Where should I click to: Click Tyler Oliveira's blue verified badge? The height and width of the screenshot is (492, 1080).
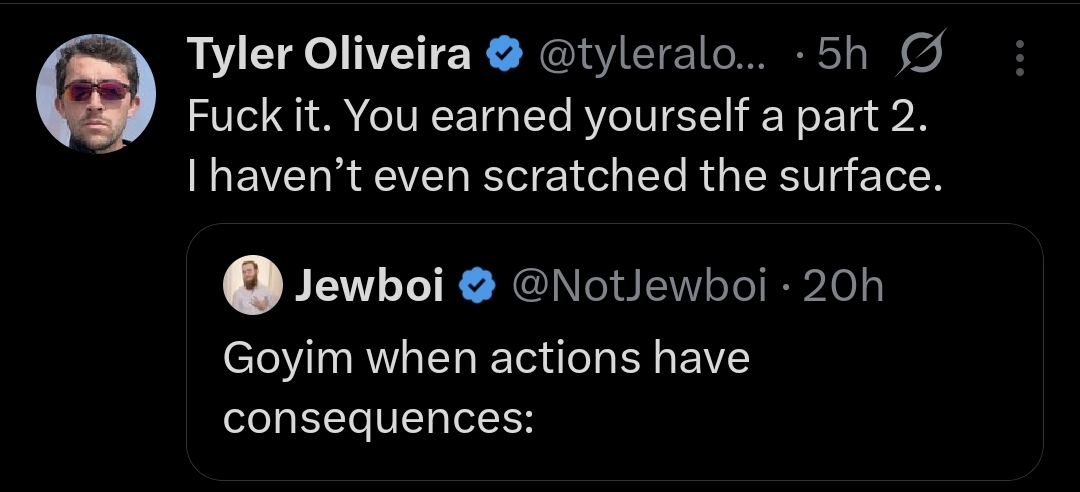504,56
